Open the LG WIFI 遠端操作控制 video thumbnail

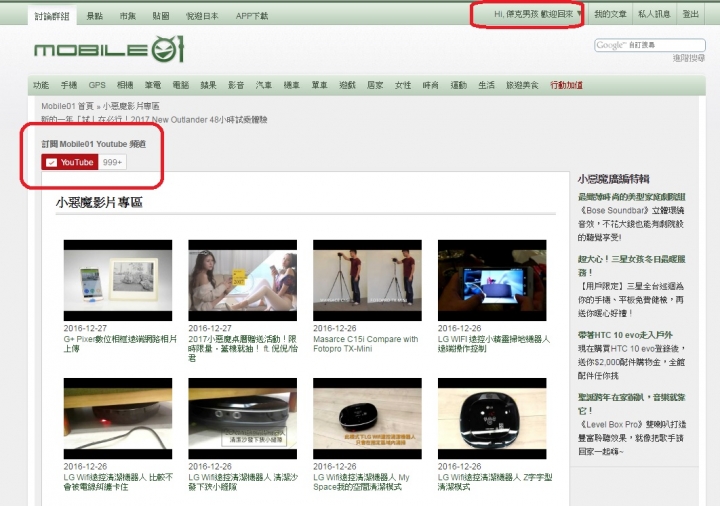[x=492, y=280]
